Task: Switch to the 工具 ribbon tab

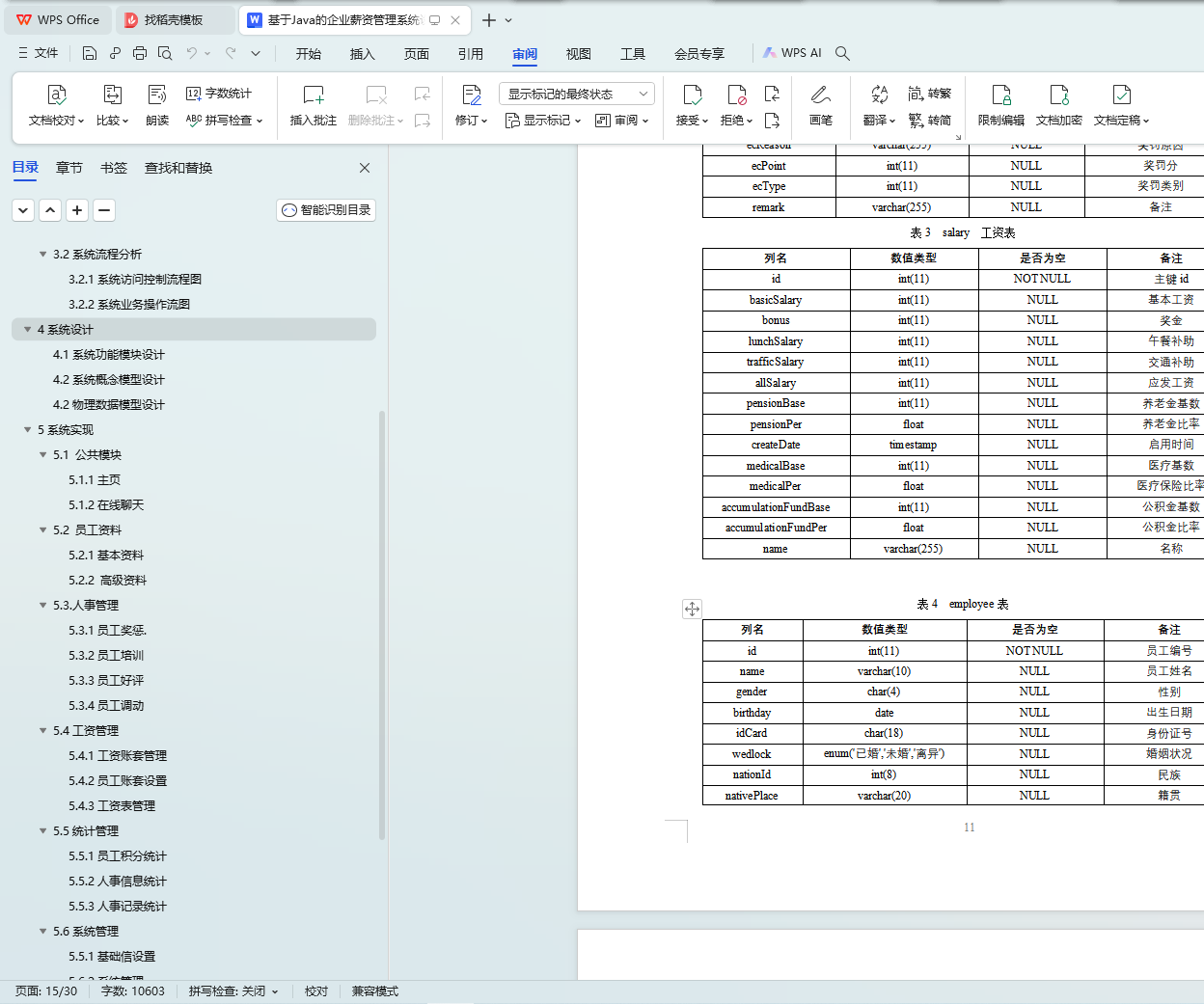Action: (633, 54)
